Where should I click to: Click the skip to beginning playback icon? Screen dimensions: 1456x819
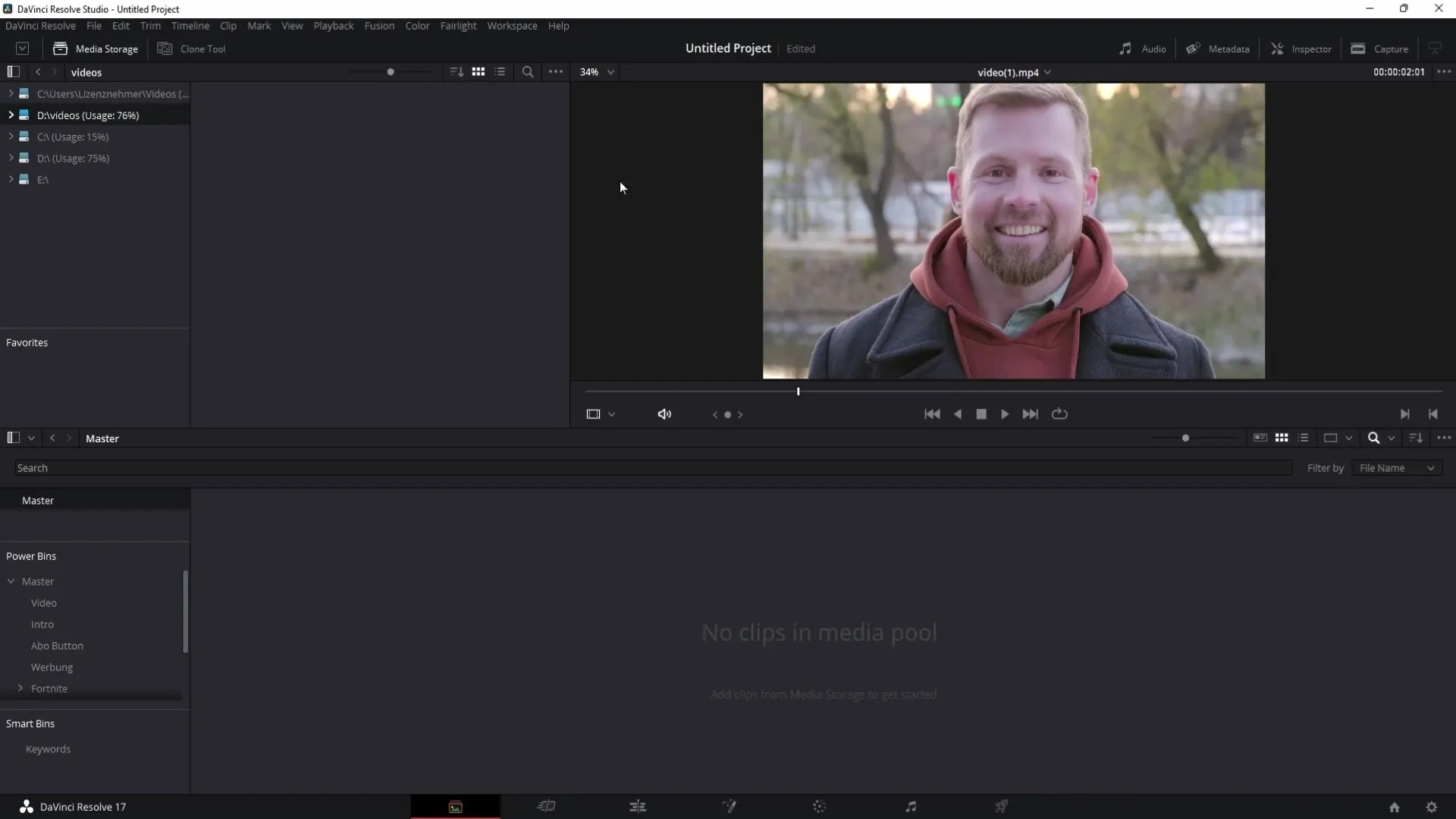[932, 413]
